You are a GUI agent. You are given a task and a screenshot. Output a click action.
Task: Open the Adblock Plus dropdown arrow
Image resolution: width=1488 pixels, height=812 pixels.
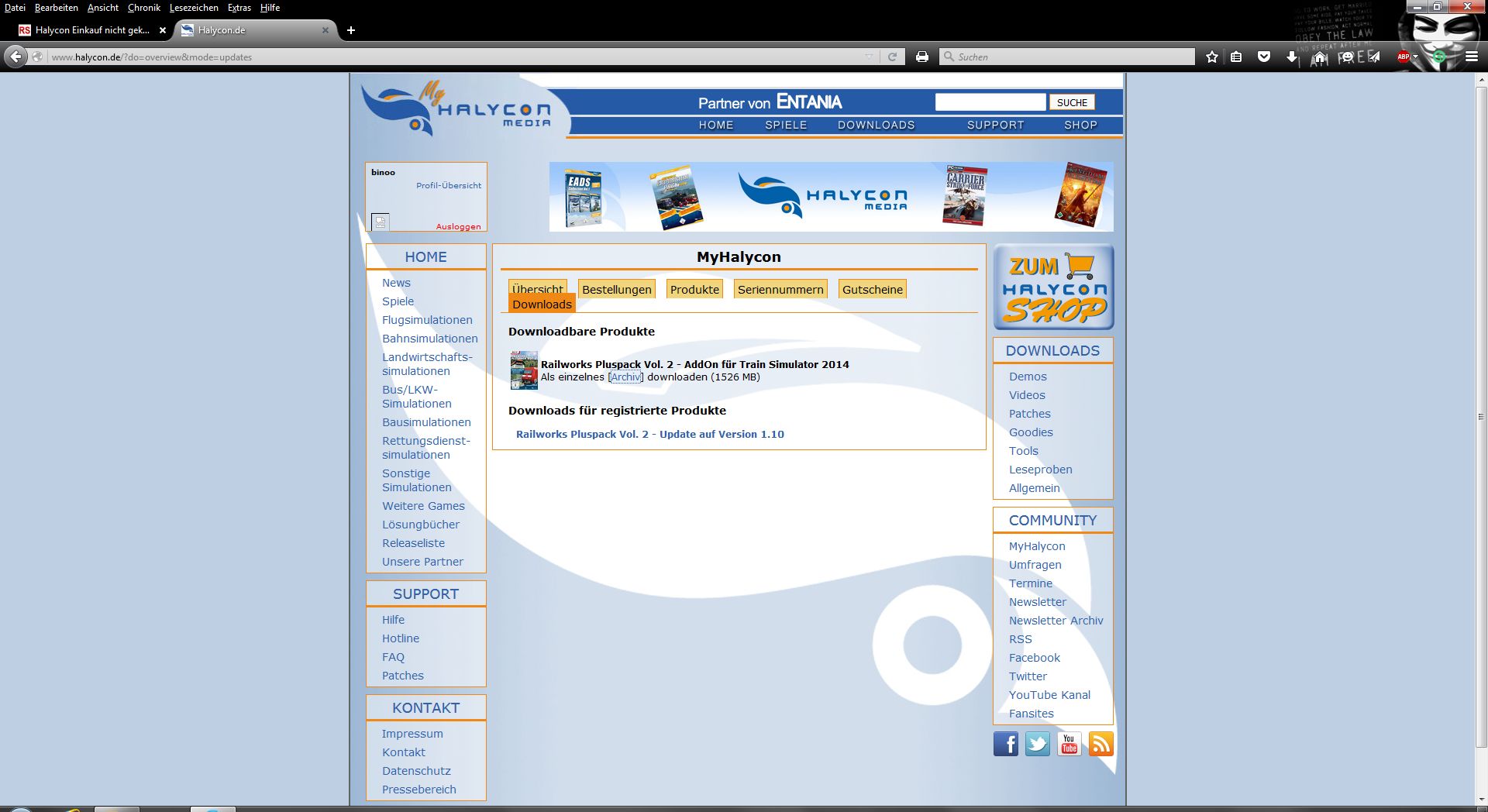pyautogui.click(x=1415, y=57)
